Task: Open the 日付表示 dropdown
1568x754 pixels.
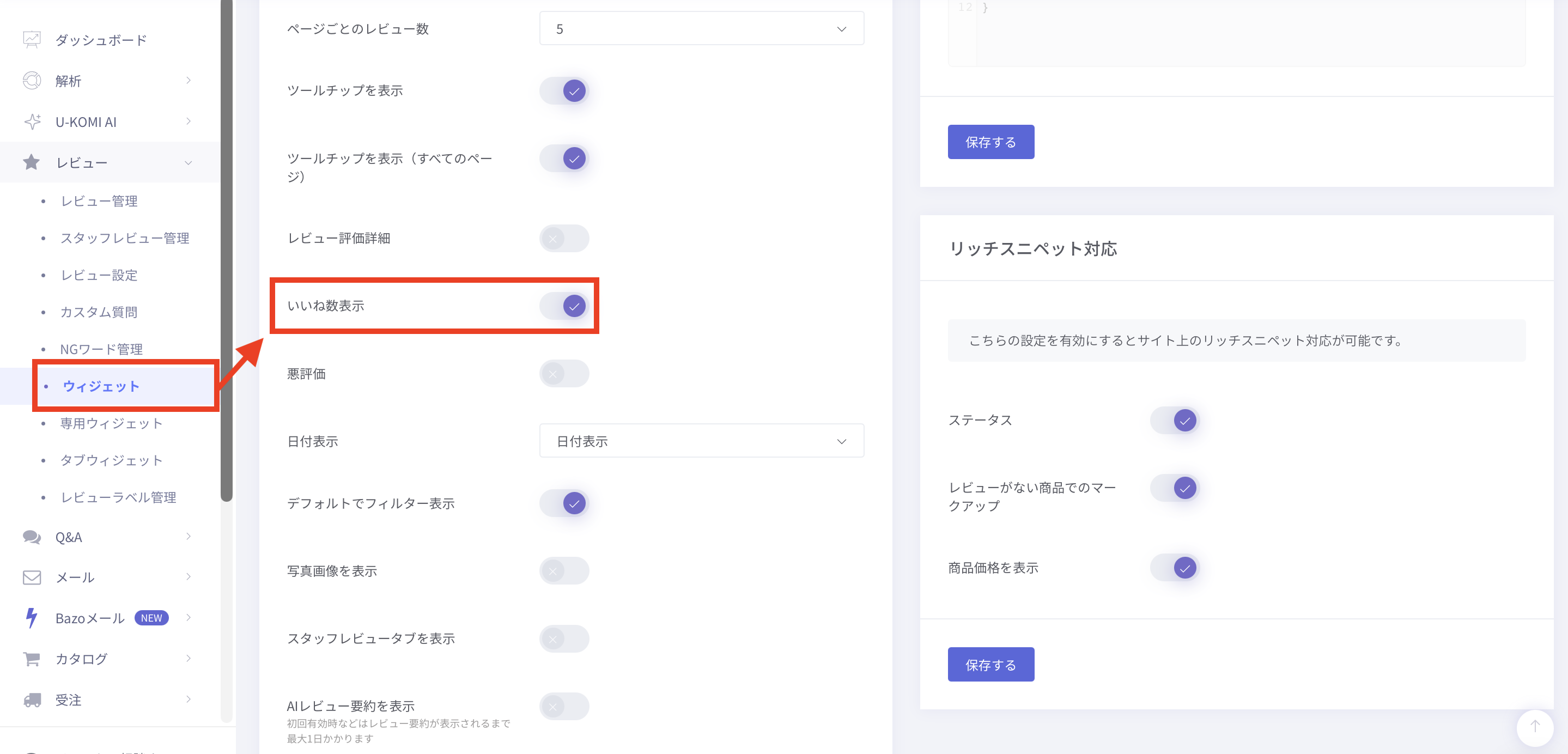Action: pos(701,441)
